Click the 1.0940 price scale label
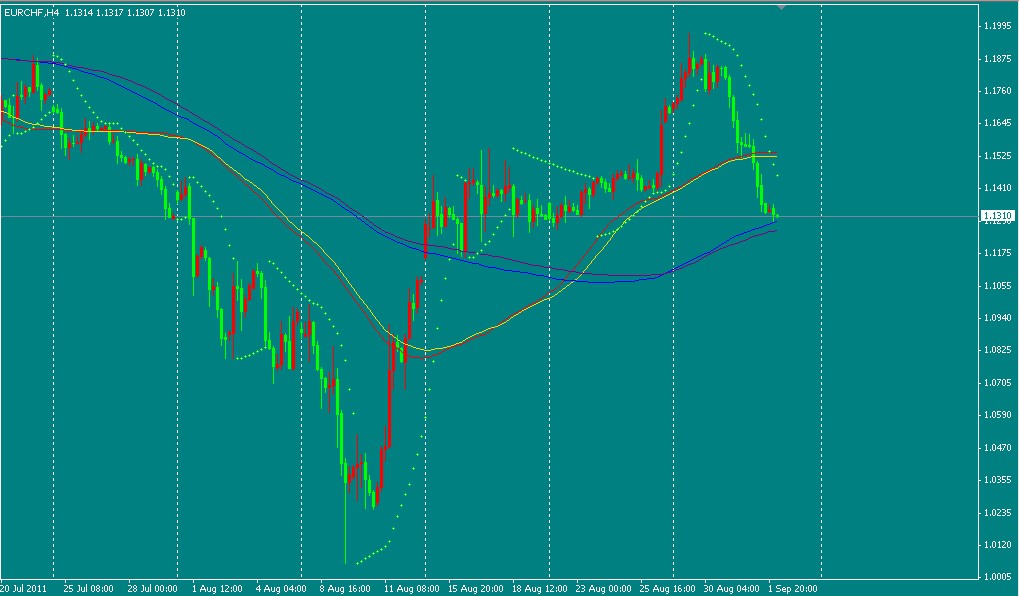The width and height of the screenshot is (1020, 596). pyautogui.click(x=997, y=318)
